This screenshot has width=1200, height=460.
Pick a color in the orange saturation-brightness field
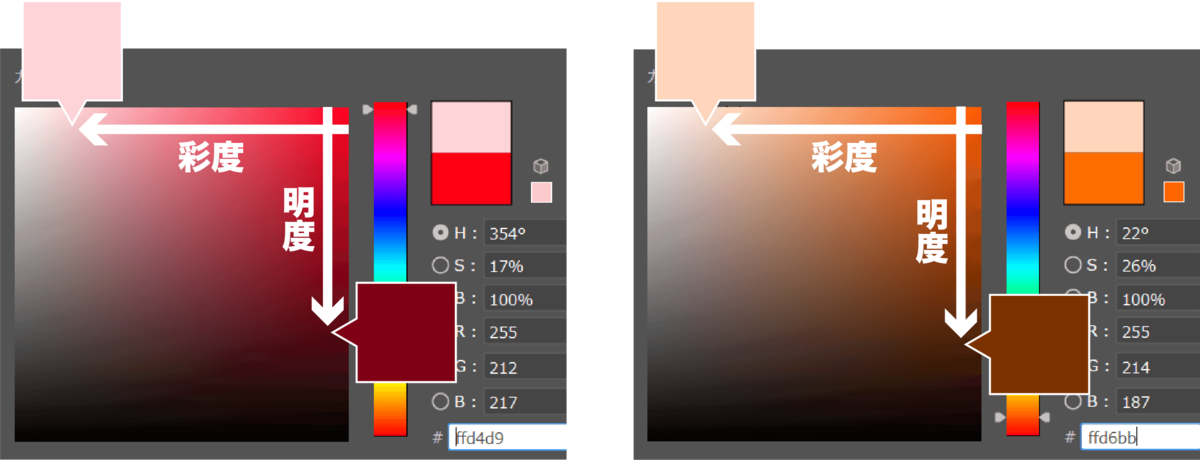[x=814, y=274]
